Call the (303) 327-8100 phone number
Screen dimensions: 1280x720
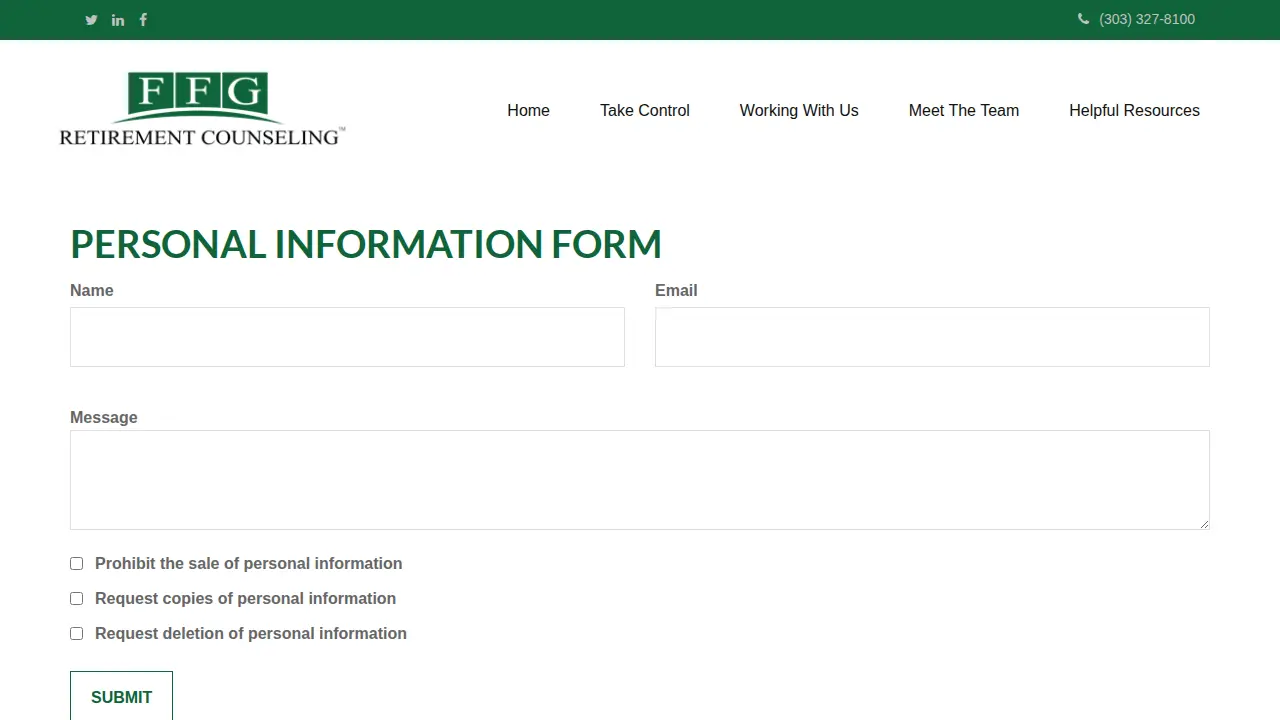coord(1147,19)
